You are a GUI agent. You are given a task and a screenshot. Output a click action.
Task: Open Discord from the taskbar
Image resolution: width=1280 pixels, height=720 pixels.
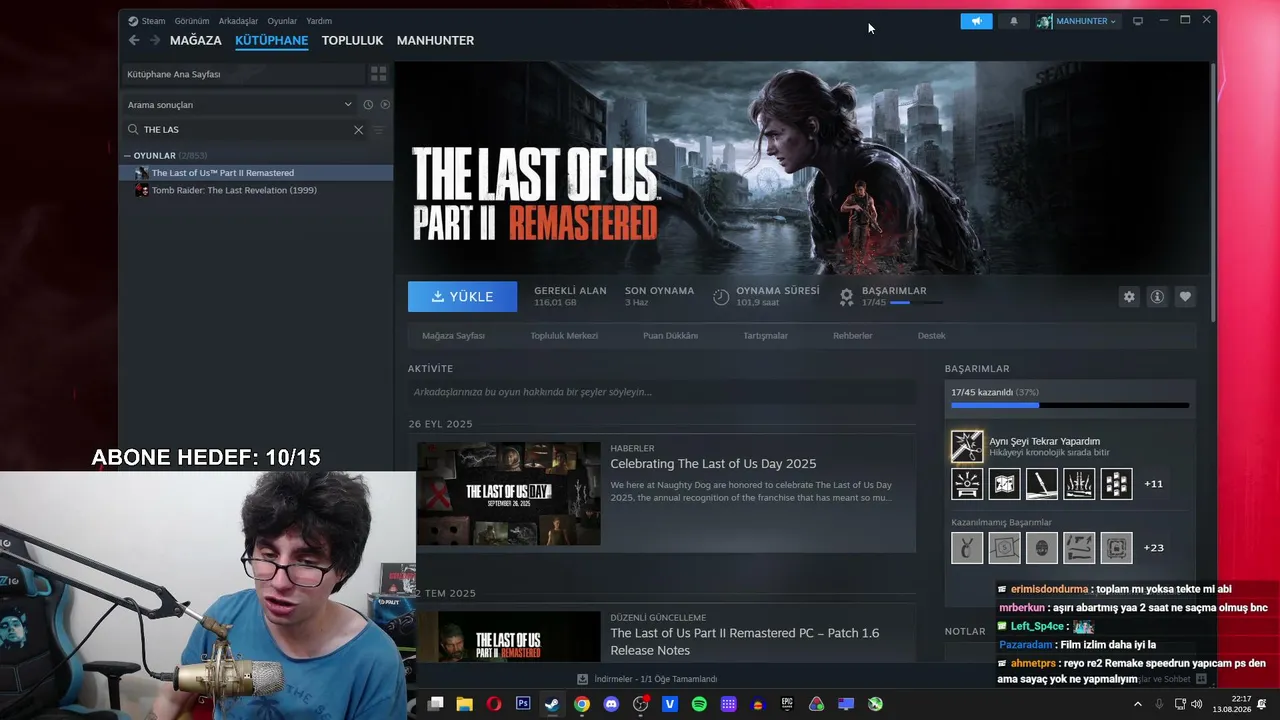pos(611,704)
